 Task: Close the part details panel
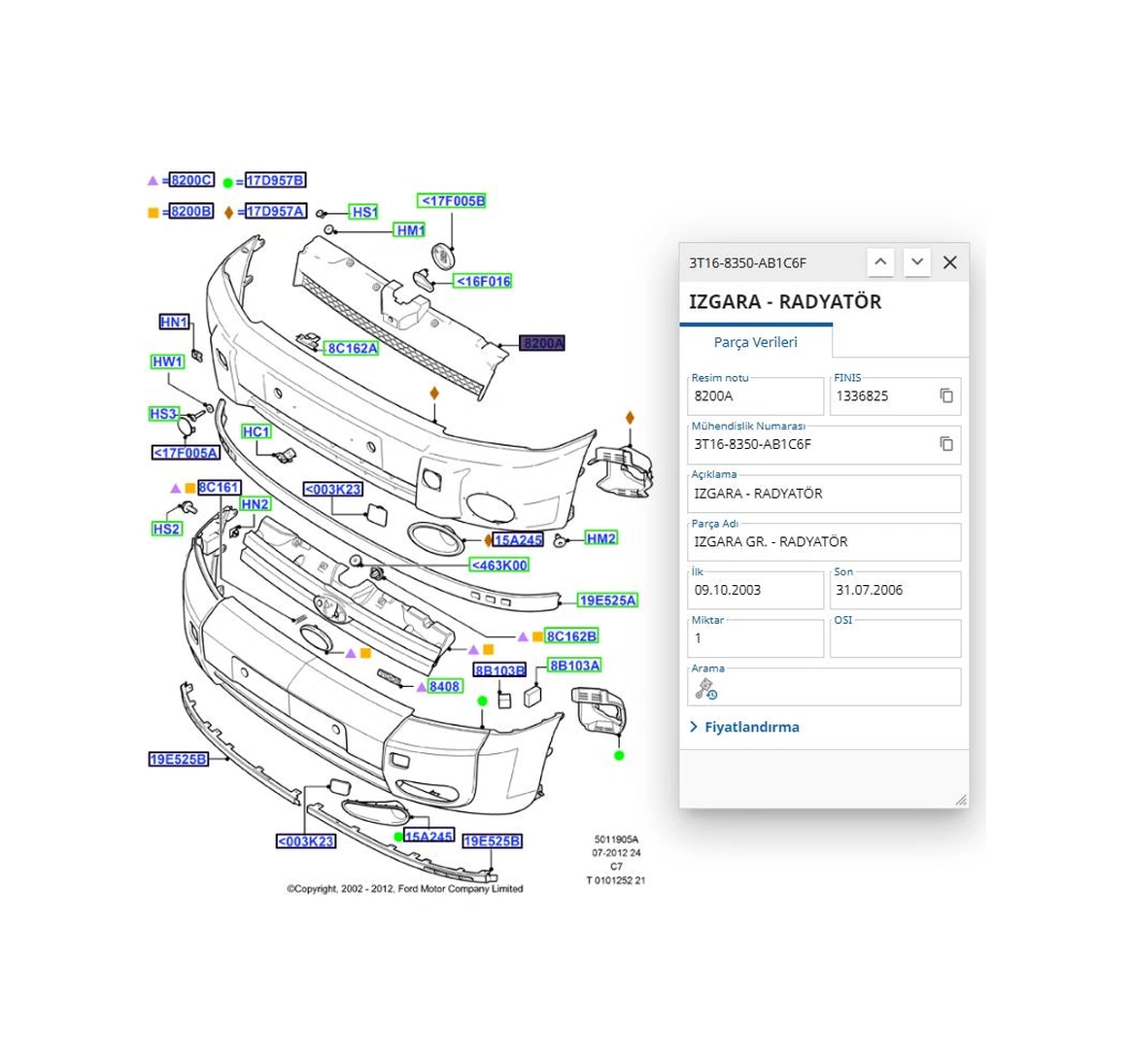[x=950, y=262]
